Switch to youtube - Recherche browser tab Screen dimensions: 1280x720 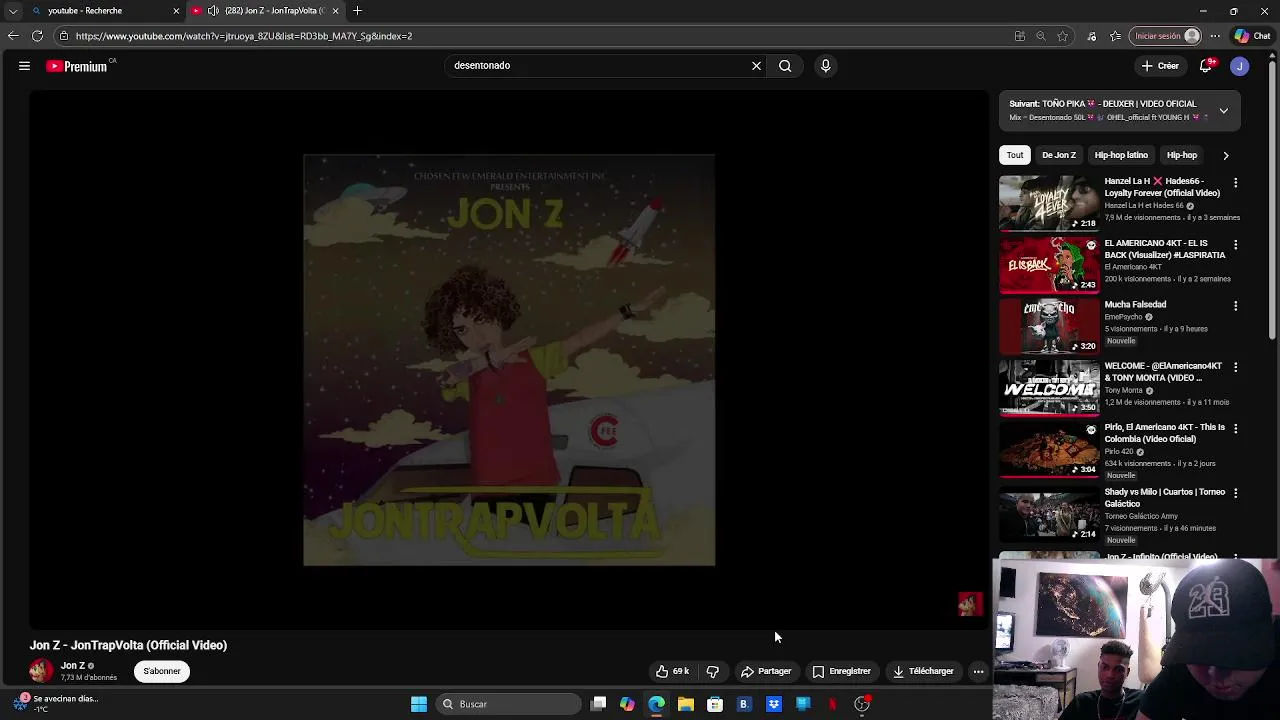pyautogui.click(x=105, y=11)
